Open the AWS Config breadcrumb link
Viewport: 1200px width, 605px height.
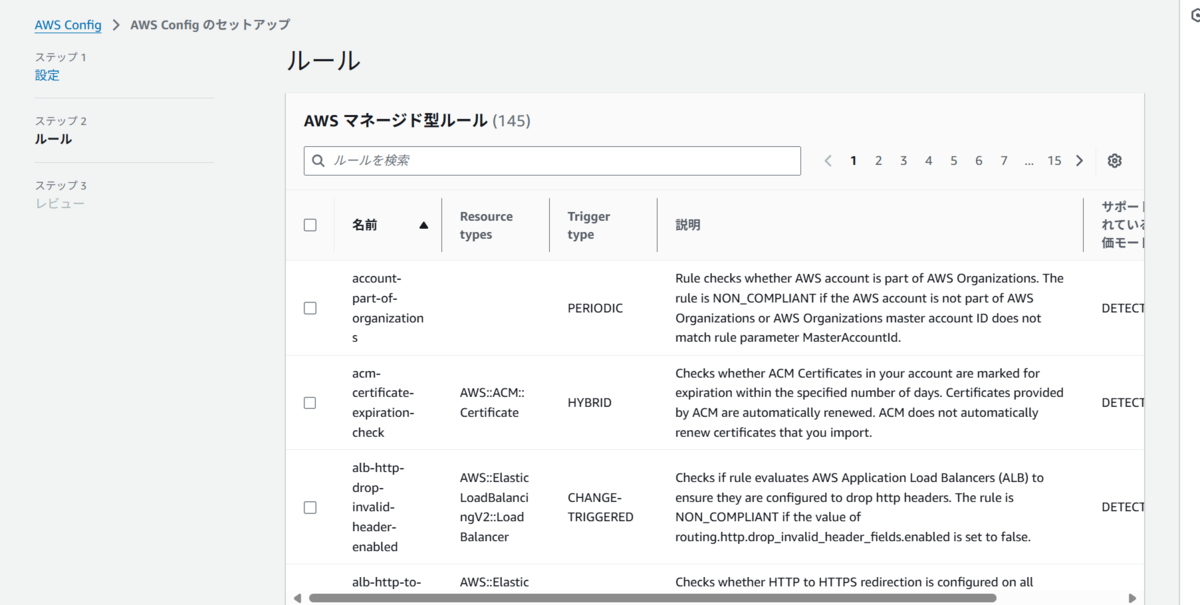click(68, 25)
